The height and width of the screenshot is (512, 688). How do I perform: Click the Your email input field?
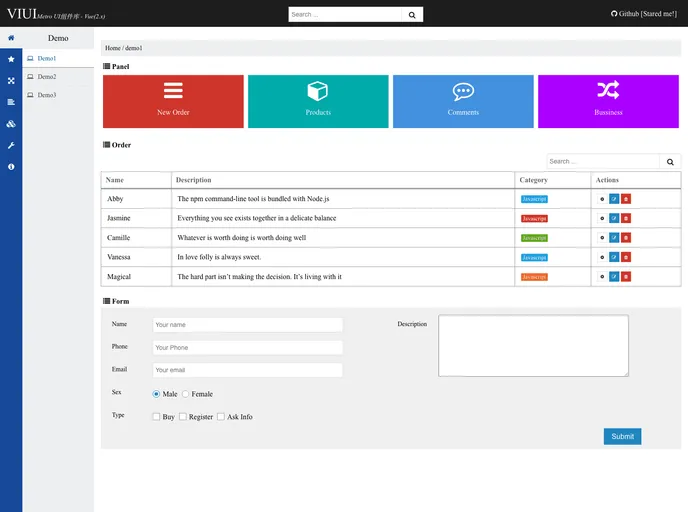247,370
